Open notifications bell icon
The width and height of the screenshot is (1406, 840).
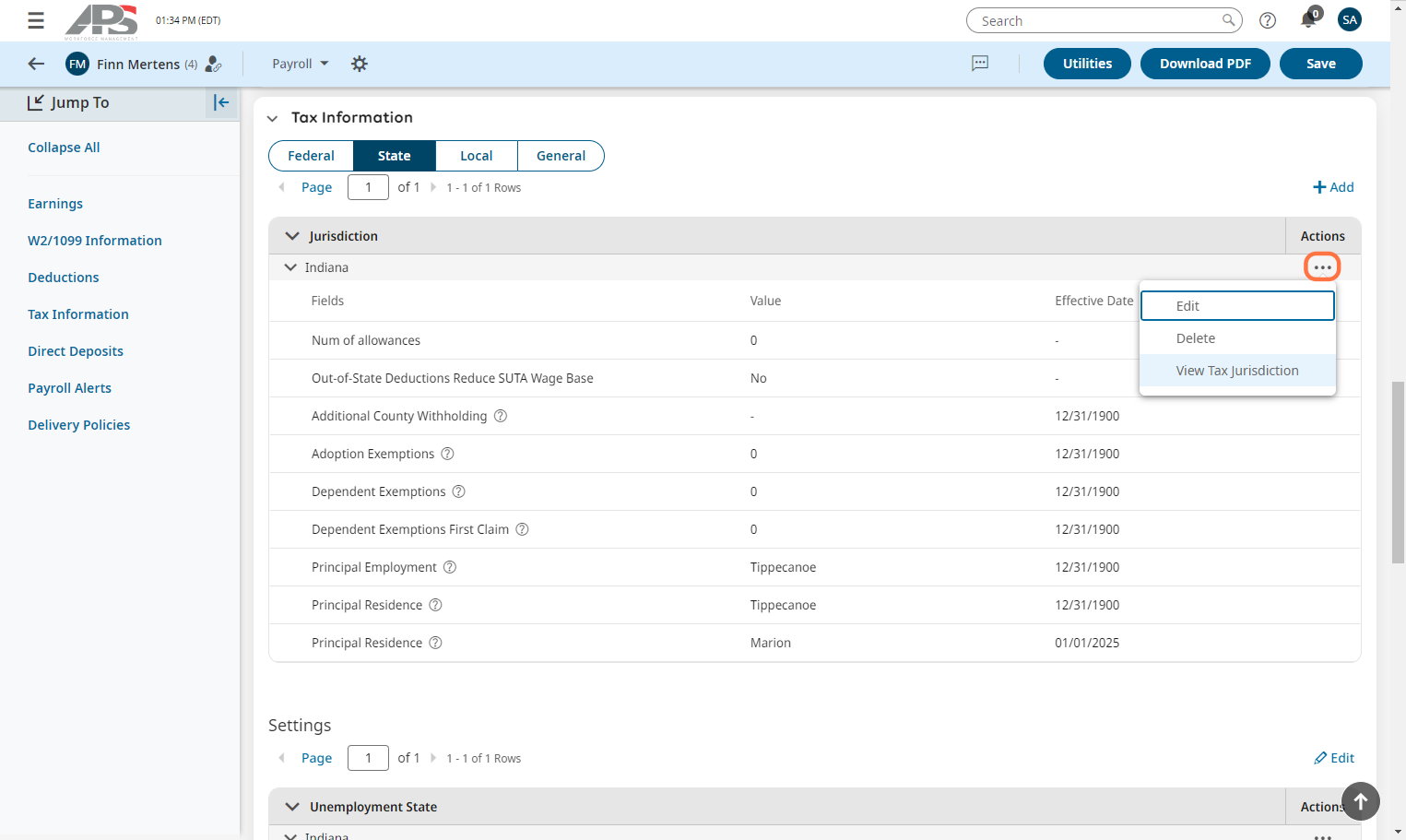click(1308, 19)
